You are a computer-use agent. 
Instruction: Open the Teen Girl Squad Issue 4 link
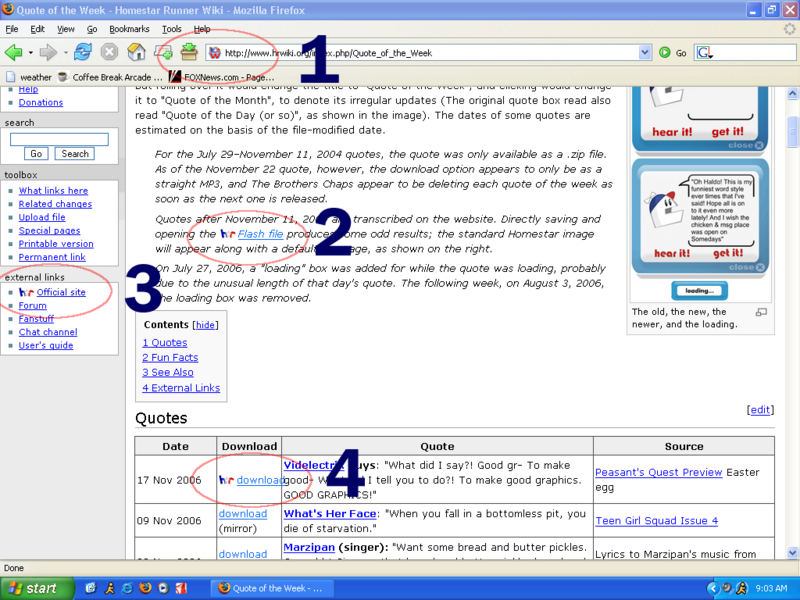tap(657, 521)
